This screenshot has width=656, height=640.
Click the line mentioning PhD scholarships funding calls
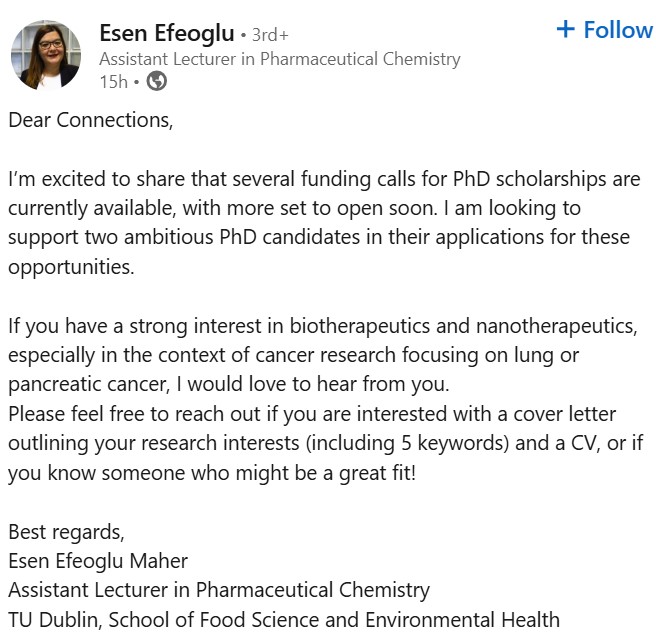pos(324,179)
